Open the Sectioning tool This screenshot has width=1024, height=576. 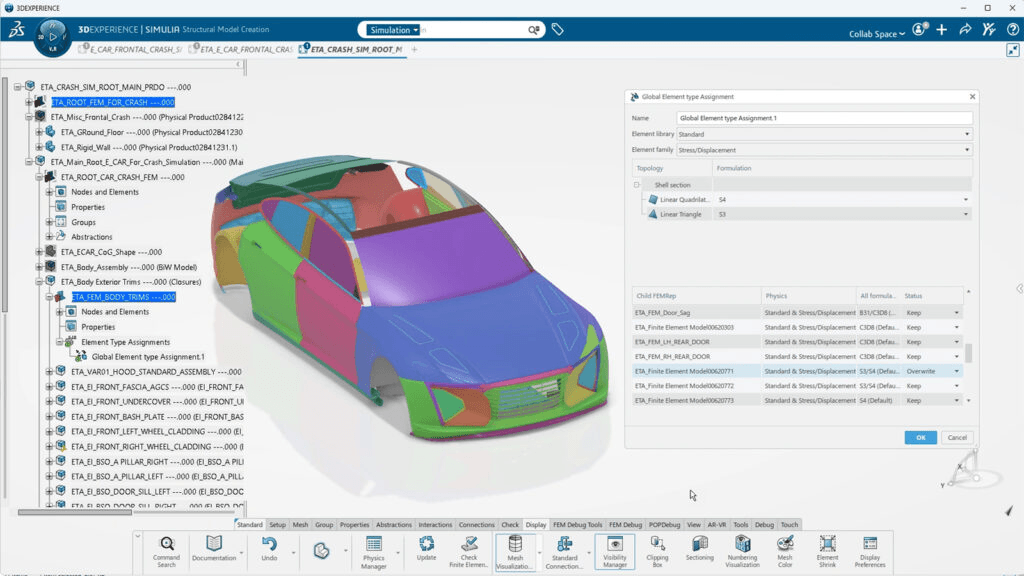[700, 549]
